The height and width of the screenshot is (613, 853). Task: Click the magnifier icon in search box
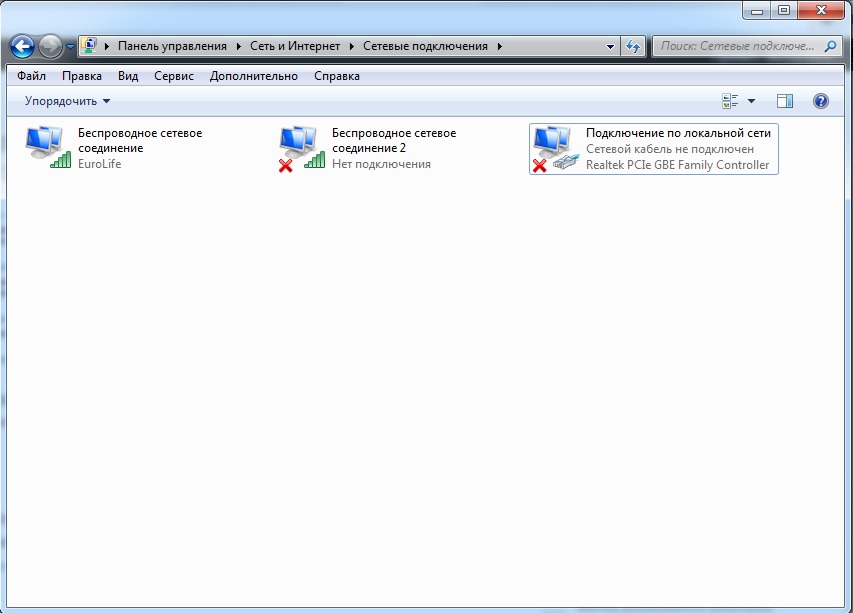(830, 46)
